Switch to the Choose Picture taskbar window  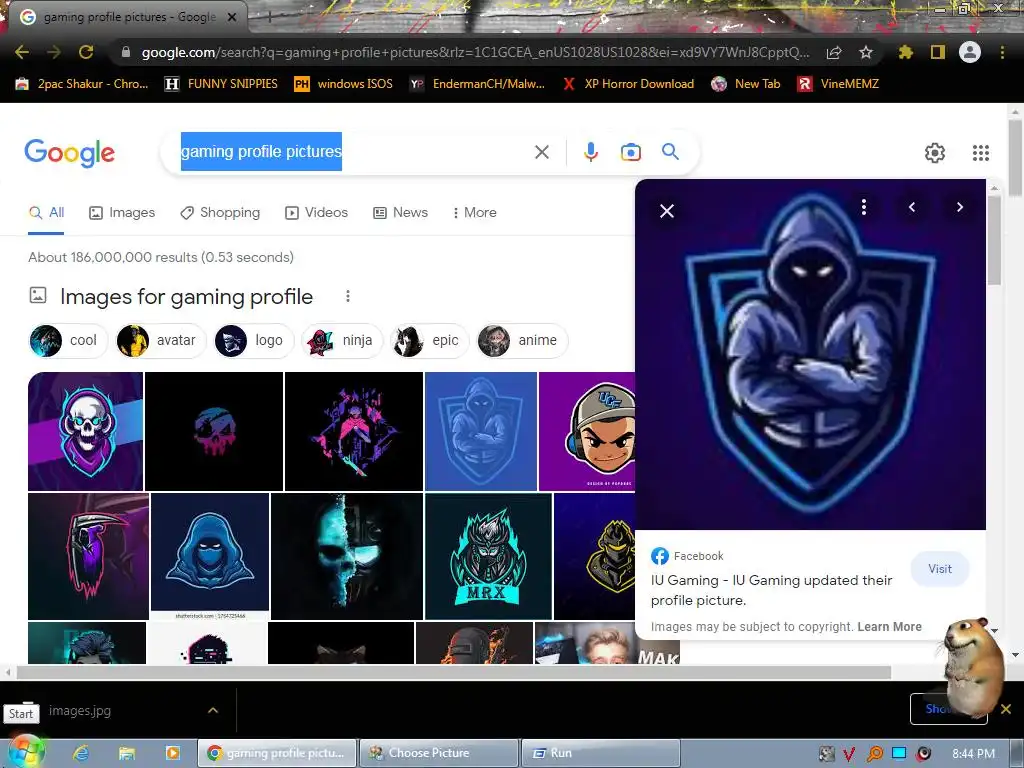coord(438,753)
